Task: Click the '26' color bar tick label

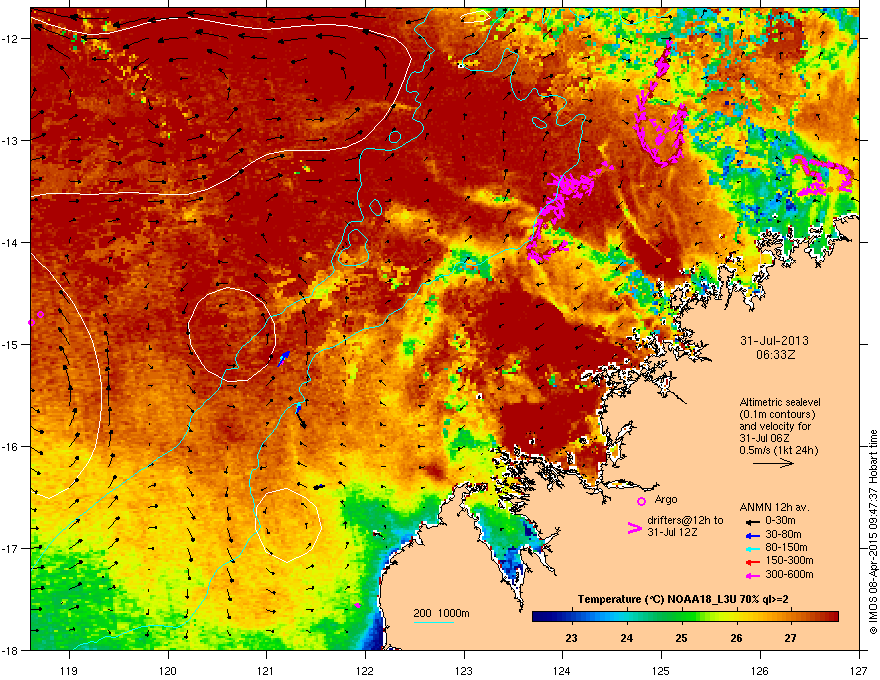Action: tap(736, 638)
